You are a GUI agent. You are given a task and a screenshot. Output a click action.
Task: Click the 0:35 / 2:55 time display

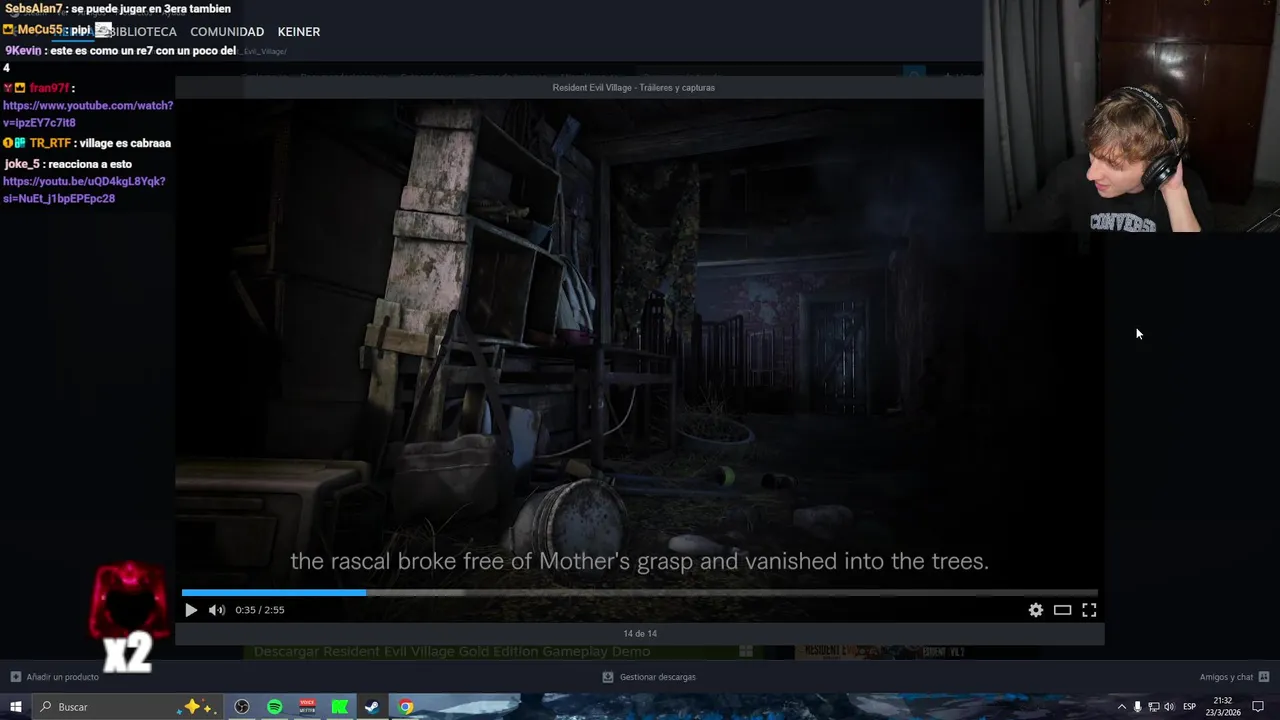260,610
